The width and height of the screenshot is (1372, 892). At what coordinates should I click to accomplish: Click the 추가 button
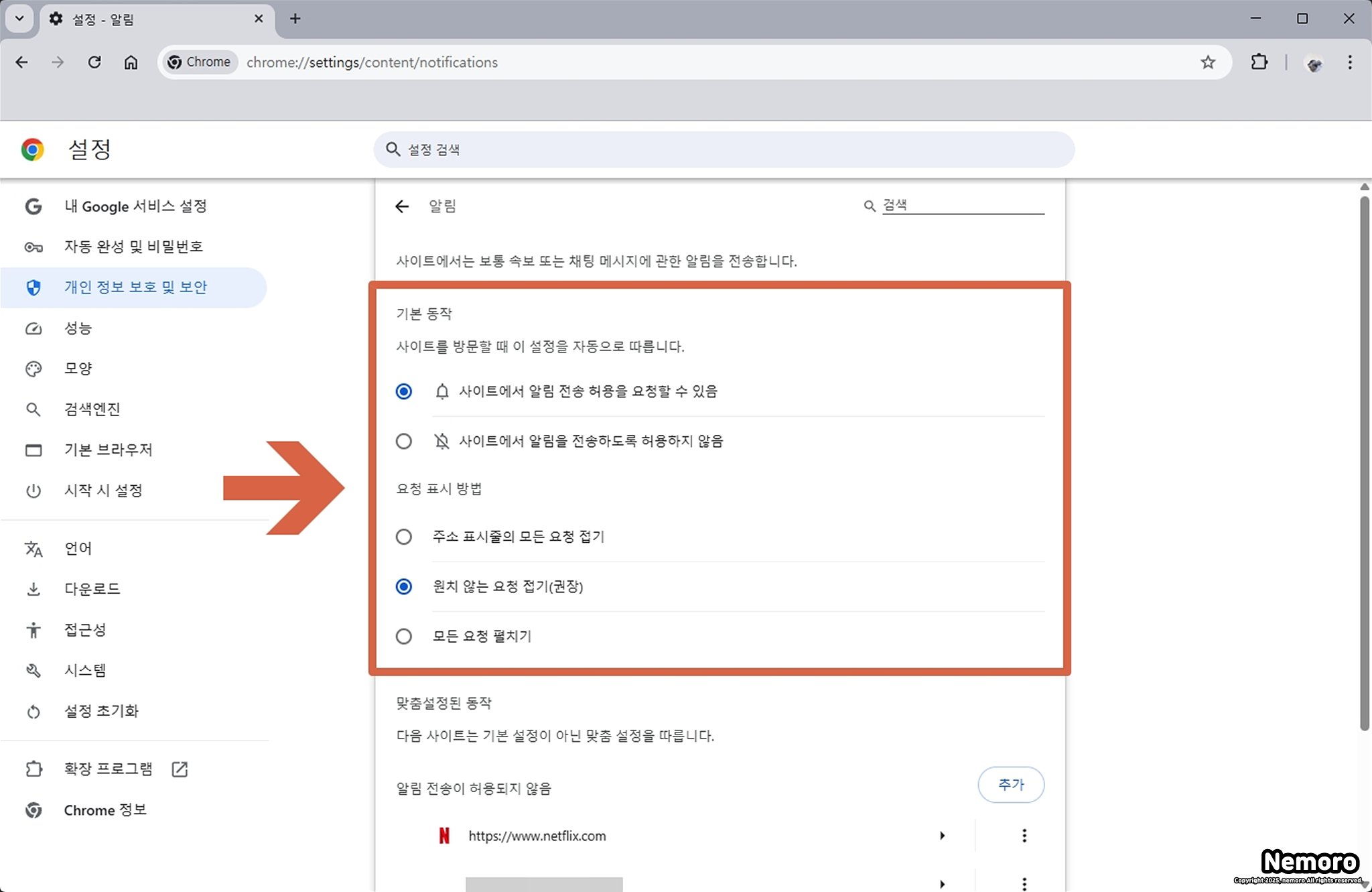point(1010,785)
